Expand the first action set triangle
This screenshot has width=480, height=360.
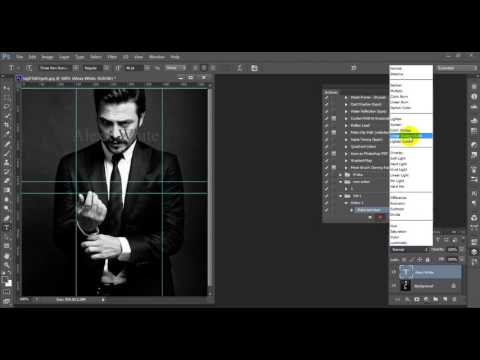[346, 98]
